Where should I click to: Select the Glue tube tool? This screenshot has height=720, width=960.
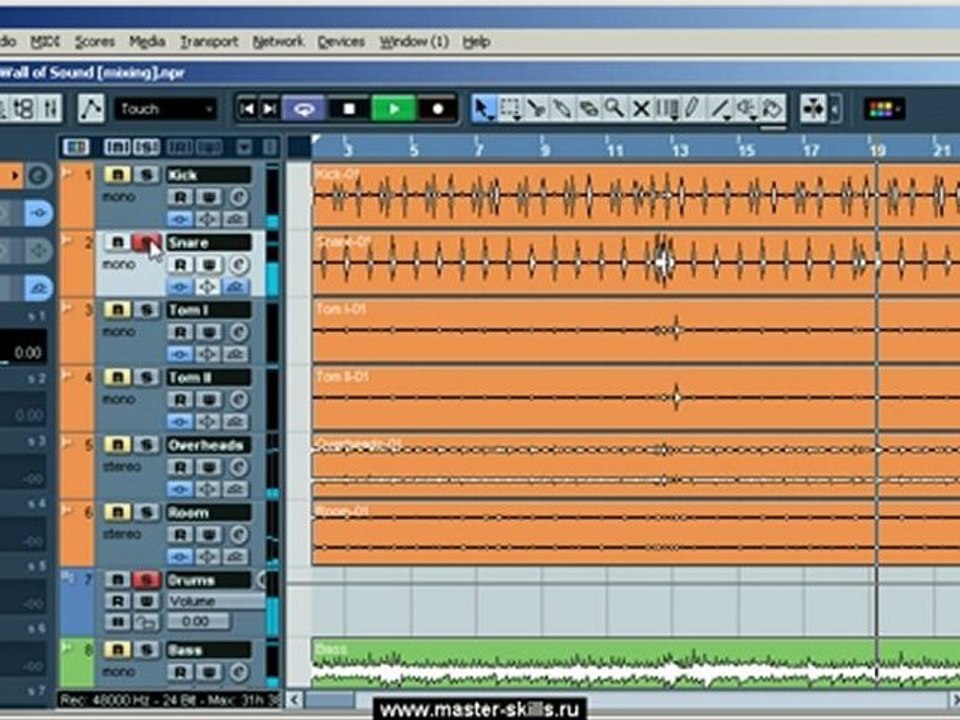tap(562, 109)
